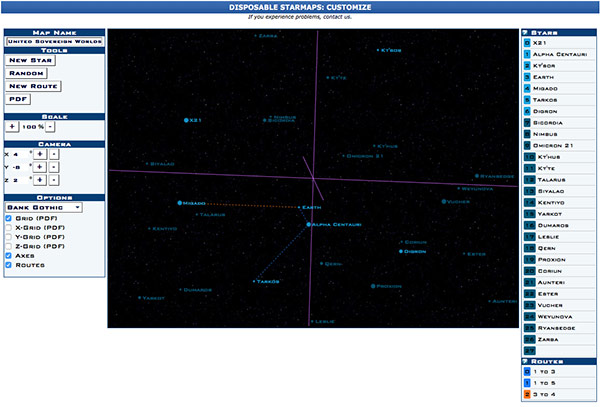The height and width of the screenshot is (407, 600).
Task: Select star 10 Ky'hus number badge
Action: [530, 157]
